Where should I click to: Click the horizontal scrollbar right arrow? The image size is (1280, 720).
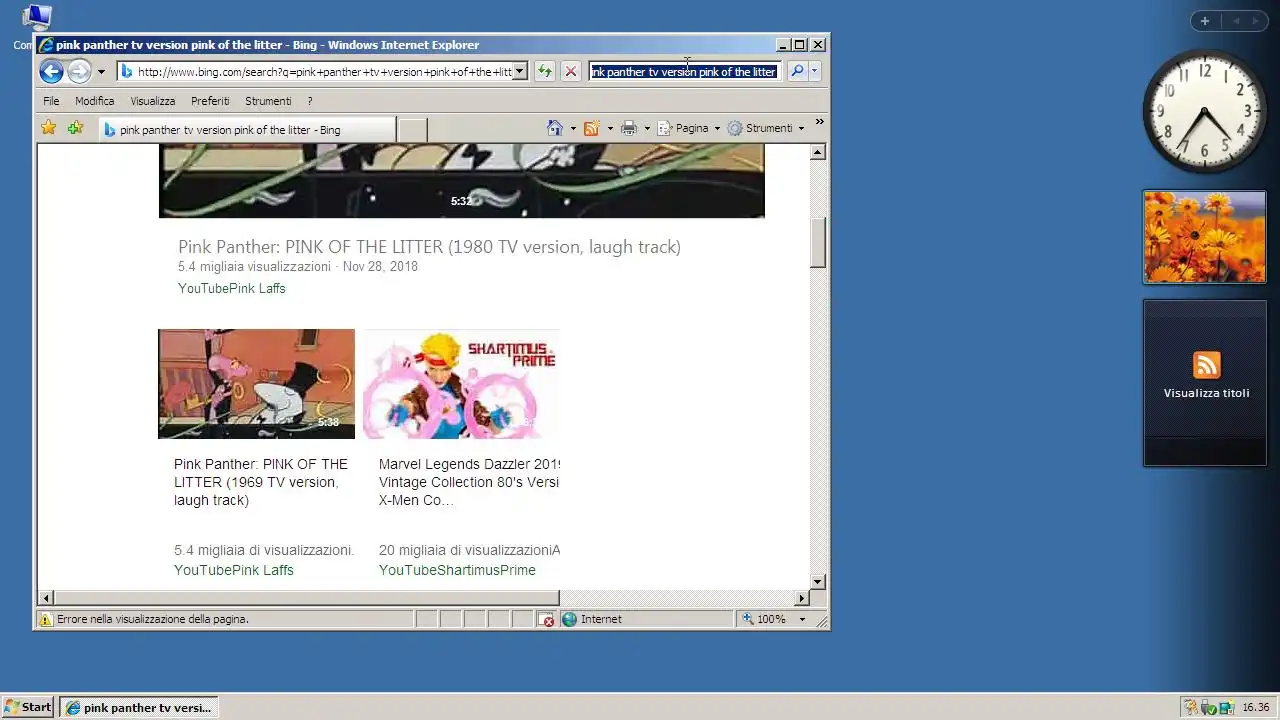tap(801, 598)
